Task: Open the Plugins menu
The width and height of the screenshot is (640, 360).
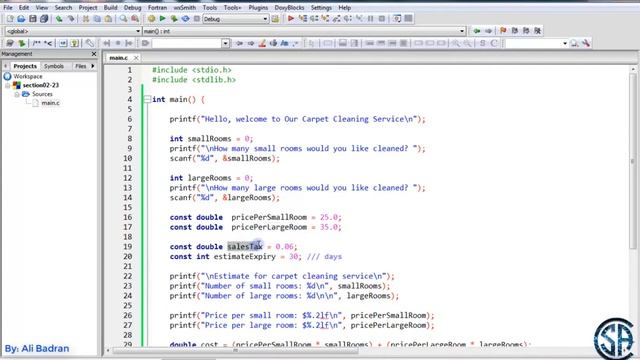Action: click(x=258, y=7)
